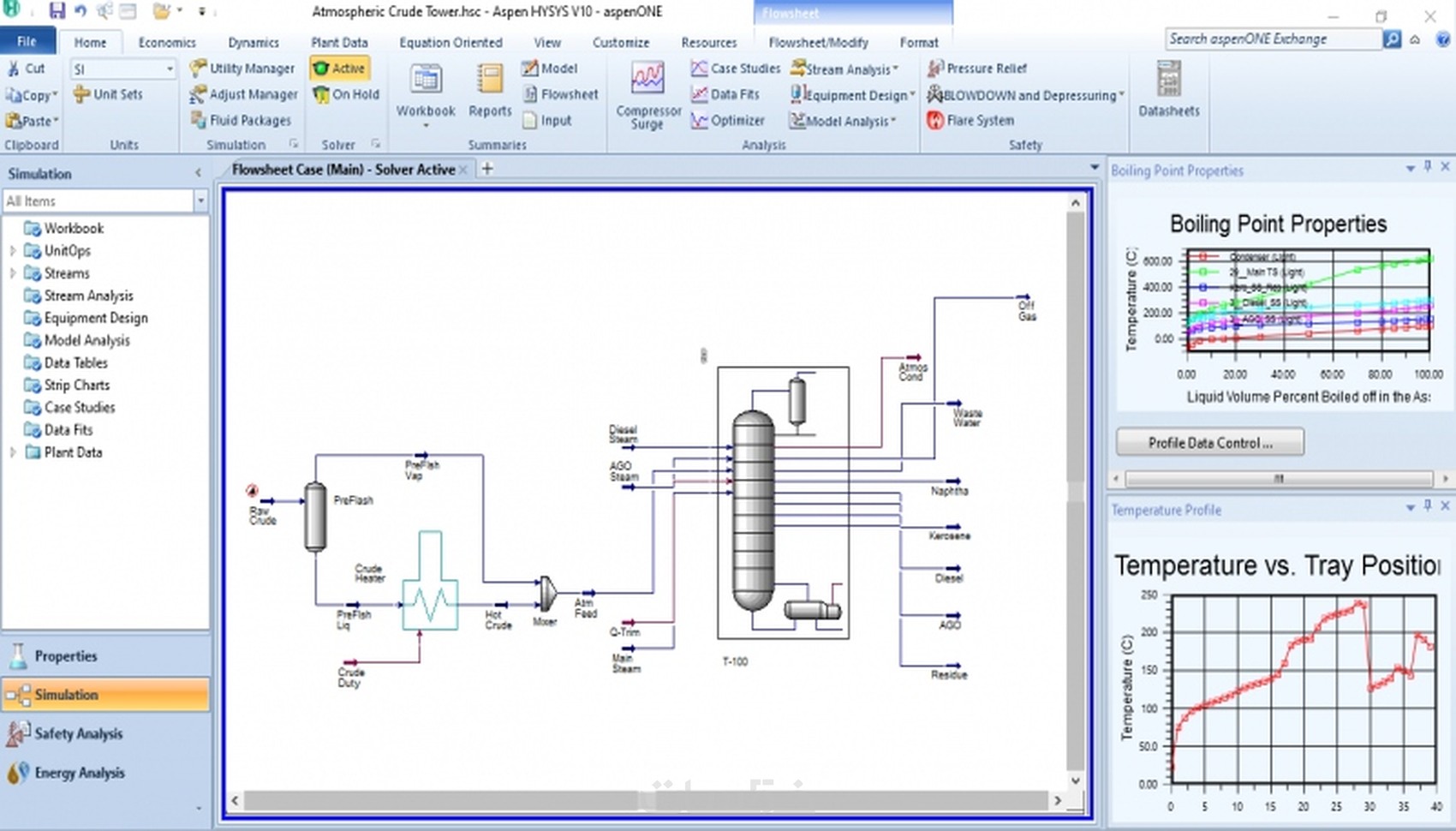Screen dimensions: 1456x831
Task: Click the Save icon in quick access toolbar
Action: coord(57,11)
